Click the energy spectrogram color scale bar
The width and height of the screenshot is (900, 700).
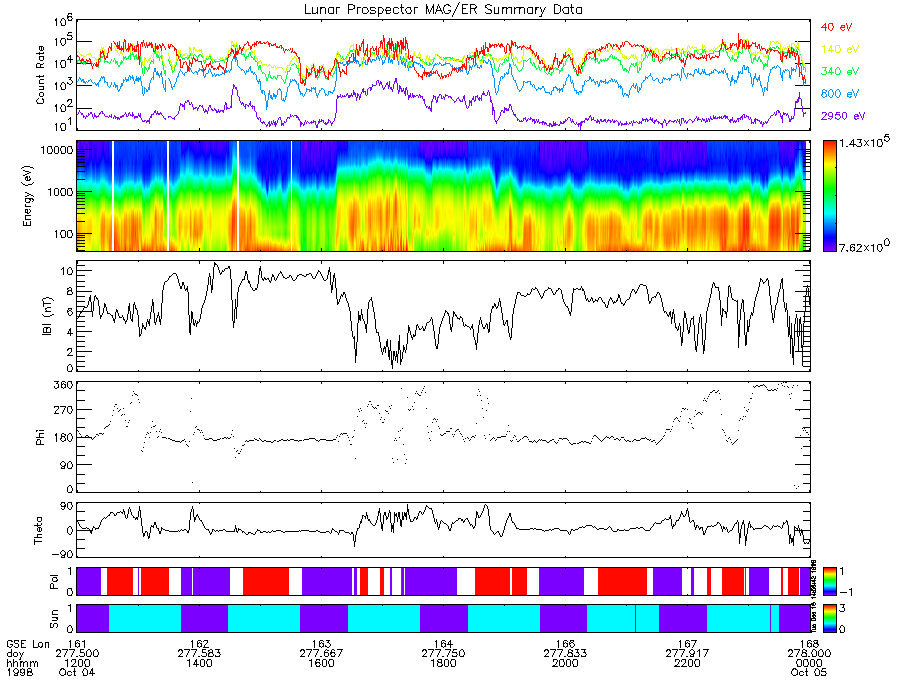[x=829, y=196]
